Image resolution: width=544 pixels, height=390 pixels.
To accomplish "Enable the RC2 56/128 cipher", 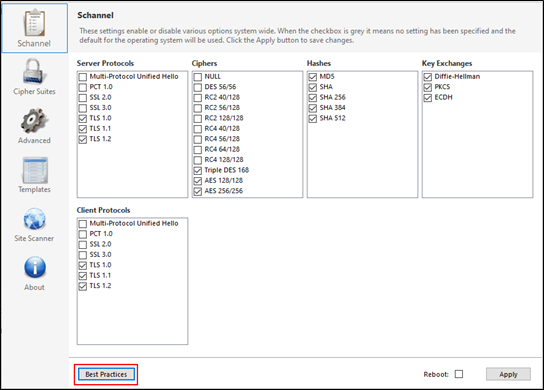I will (x=198, y=108).
